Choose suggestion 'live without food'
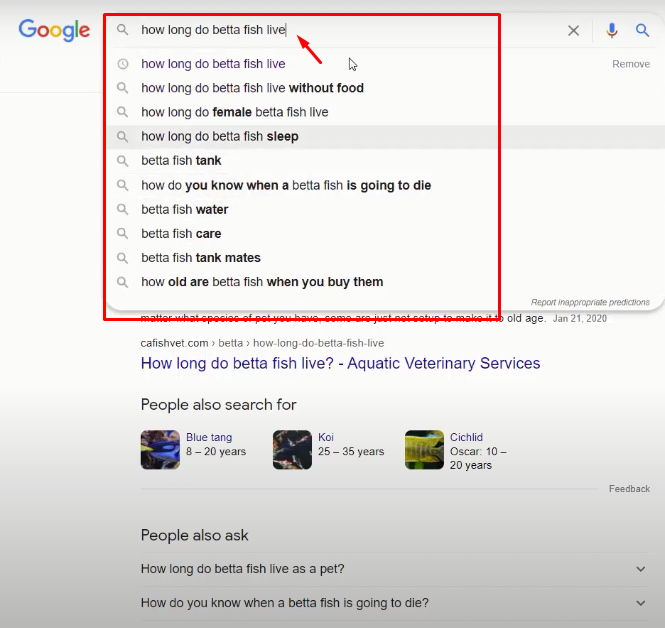Viewport: 665px width, 628px height. pyautogui.click(x=252, y=88)
